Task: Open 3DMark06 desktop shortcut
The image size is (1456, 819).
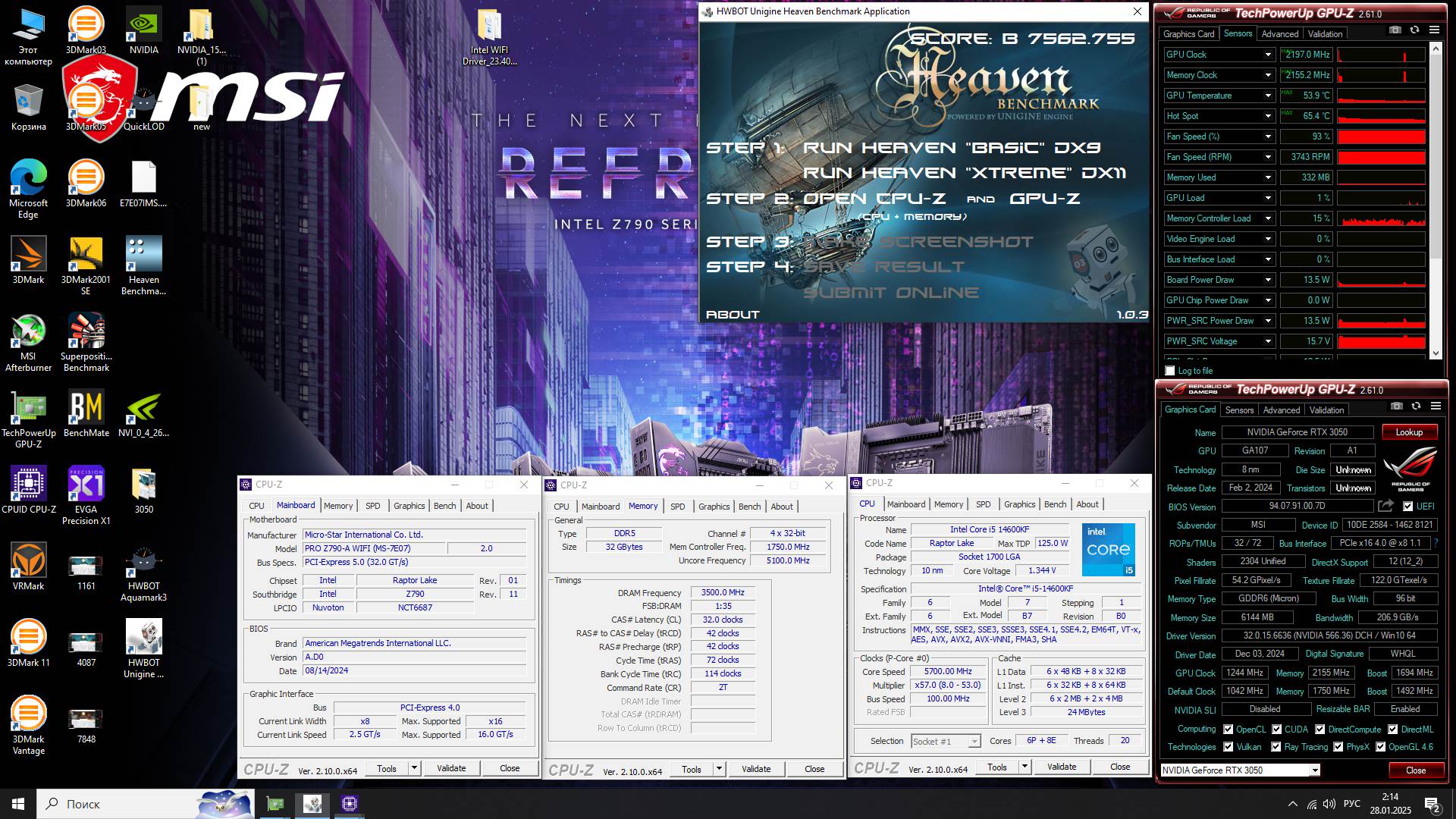Action: [x=86, y=184]
